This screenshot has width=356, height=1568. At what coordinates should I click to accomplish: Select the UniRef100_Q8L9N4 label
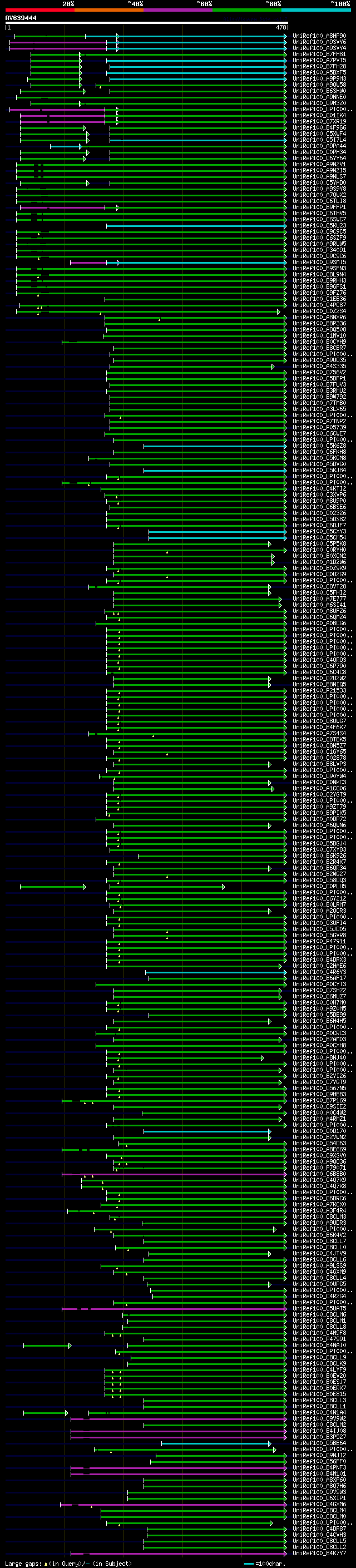pyautogui.click(x=319, y=275)
